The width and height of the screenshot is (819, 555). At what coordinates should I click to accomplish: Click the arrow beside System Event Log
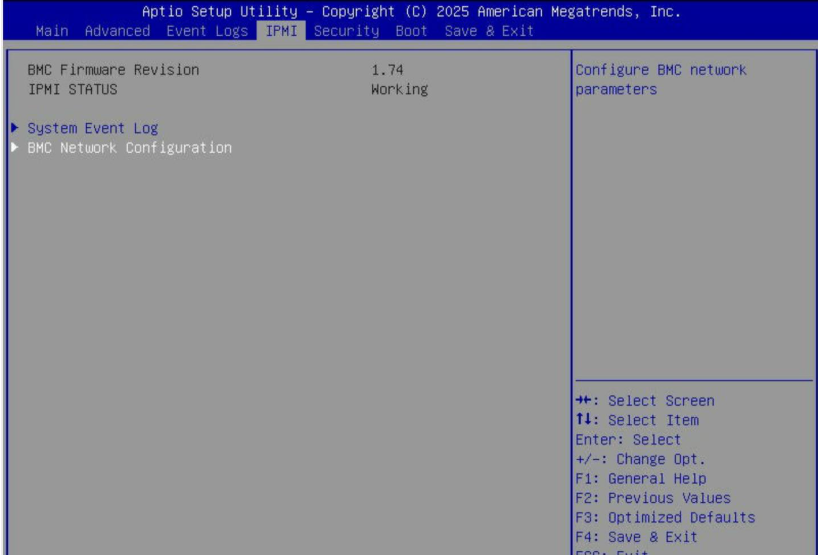[13, 128]
